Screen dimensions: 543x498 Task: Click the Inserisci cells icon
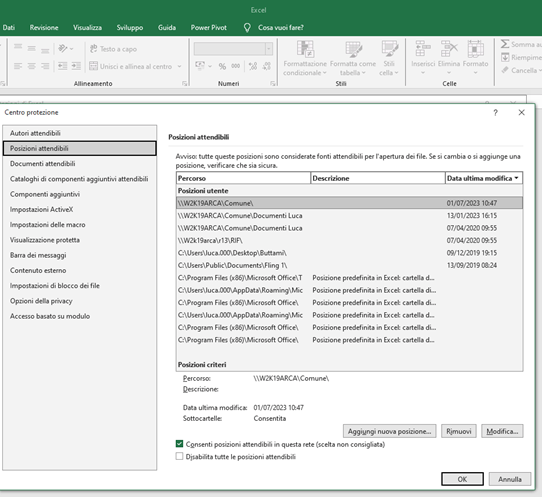[x=423, y=48]
